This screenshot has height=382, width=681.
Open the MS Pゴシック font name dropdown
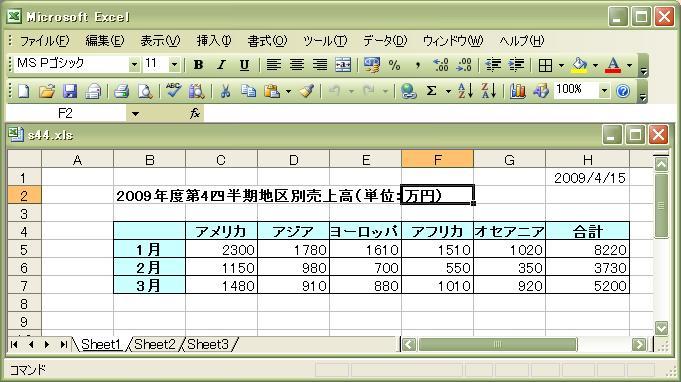134,65
